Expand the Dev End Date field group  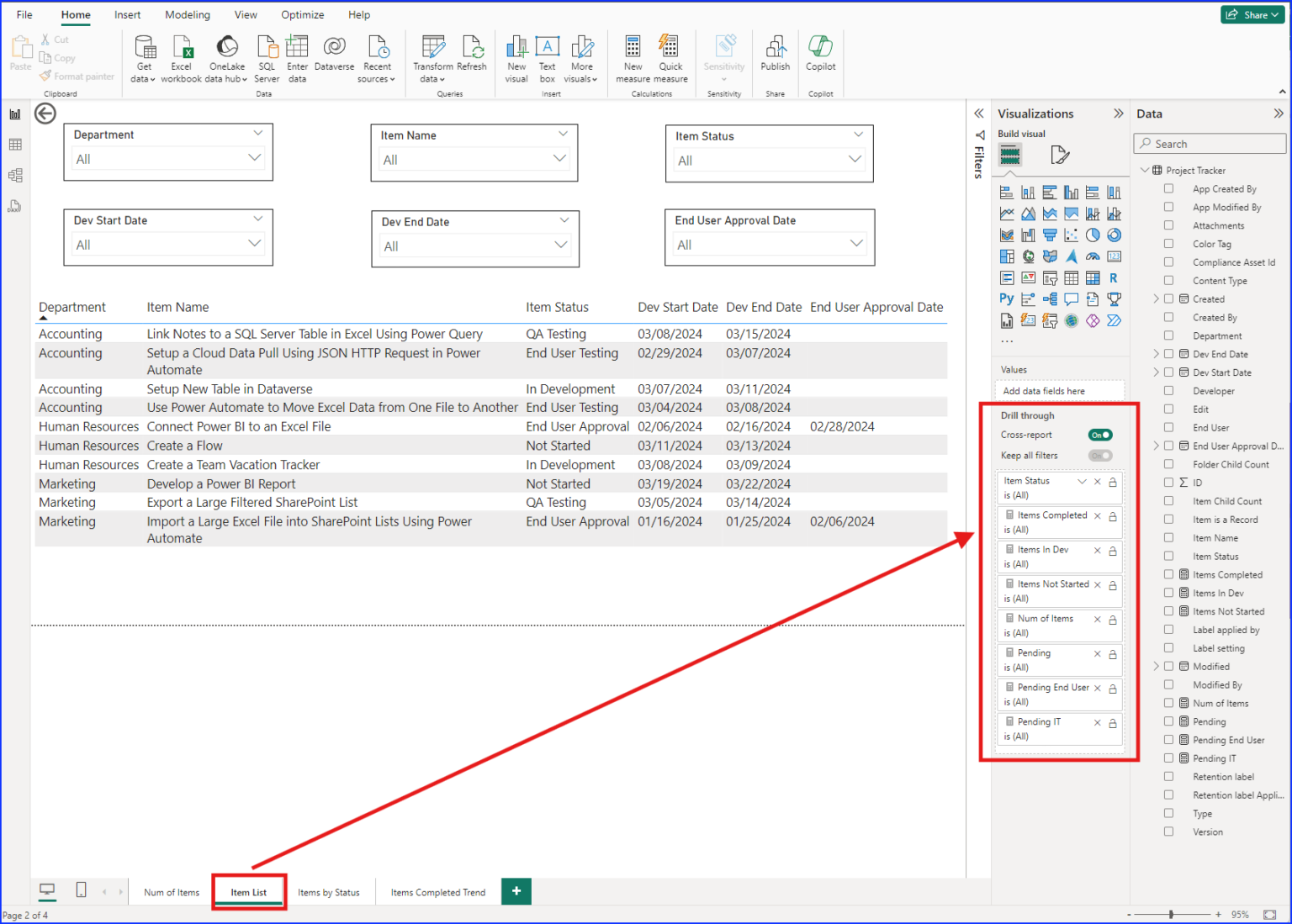(x=1156, y=354)
